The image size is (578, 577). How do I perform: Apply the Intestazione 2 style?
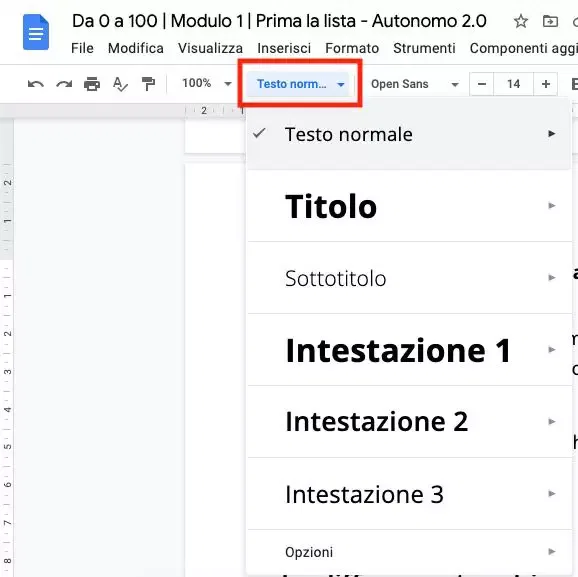point(409,421)
